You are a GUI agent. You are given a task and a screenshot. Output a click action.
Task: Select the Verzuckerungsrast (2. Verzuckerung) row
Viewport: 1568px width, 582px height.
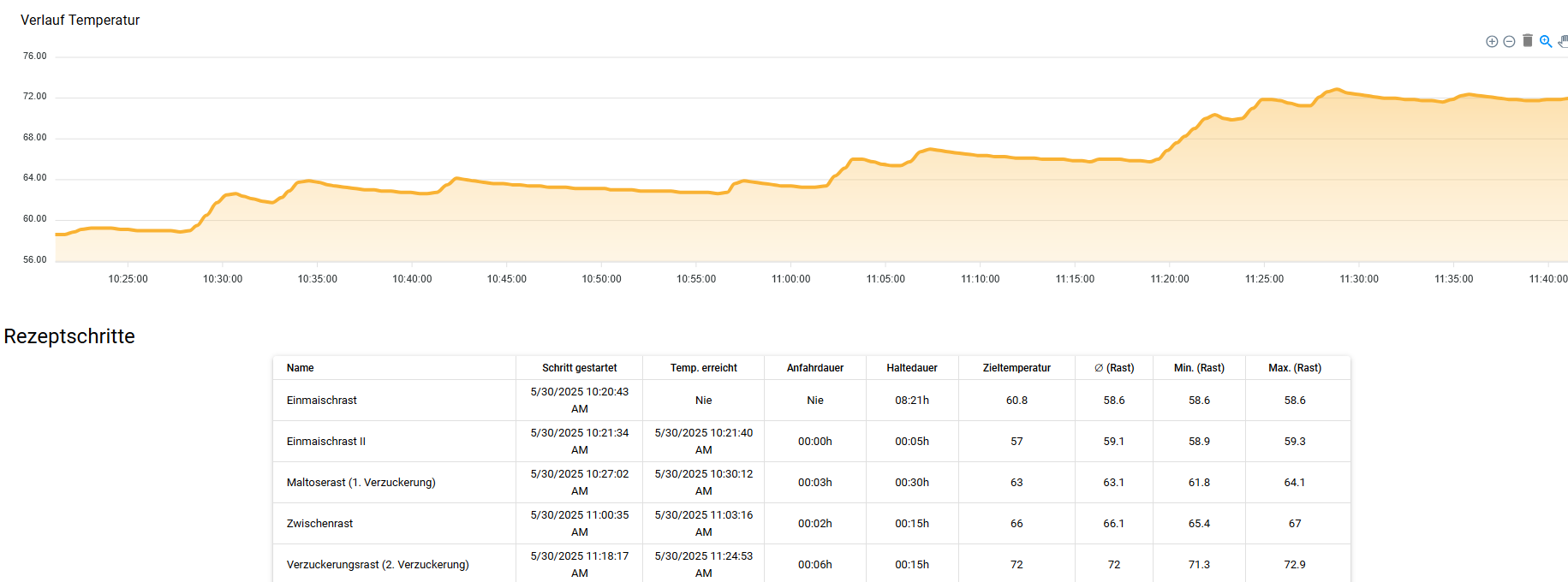click(x=378, y=565)
